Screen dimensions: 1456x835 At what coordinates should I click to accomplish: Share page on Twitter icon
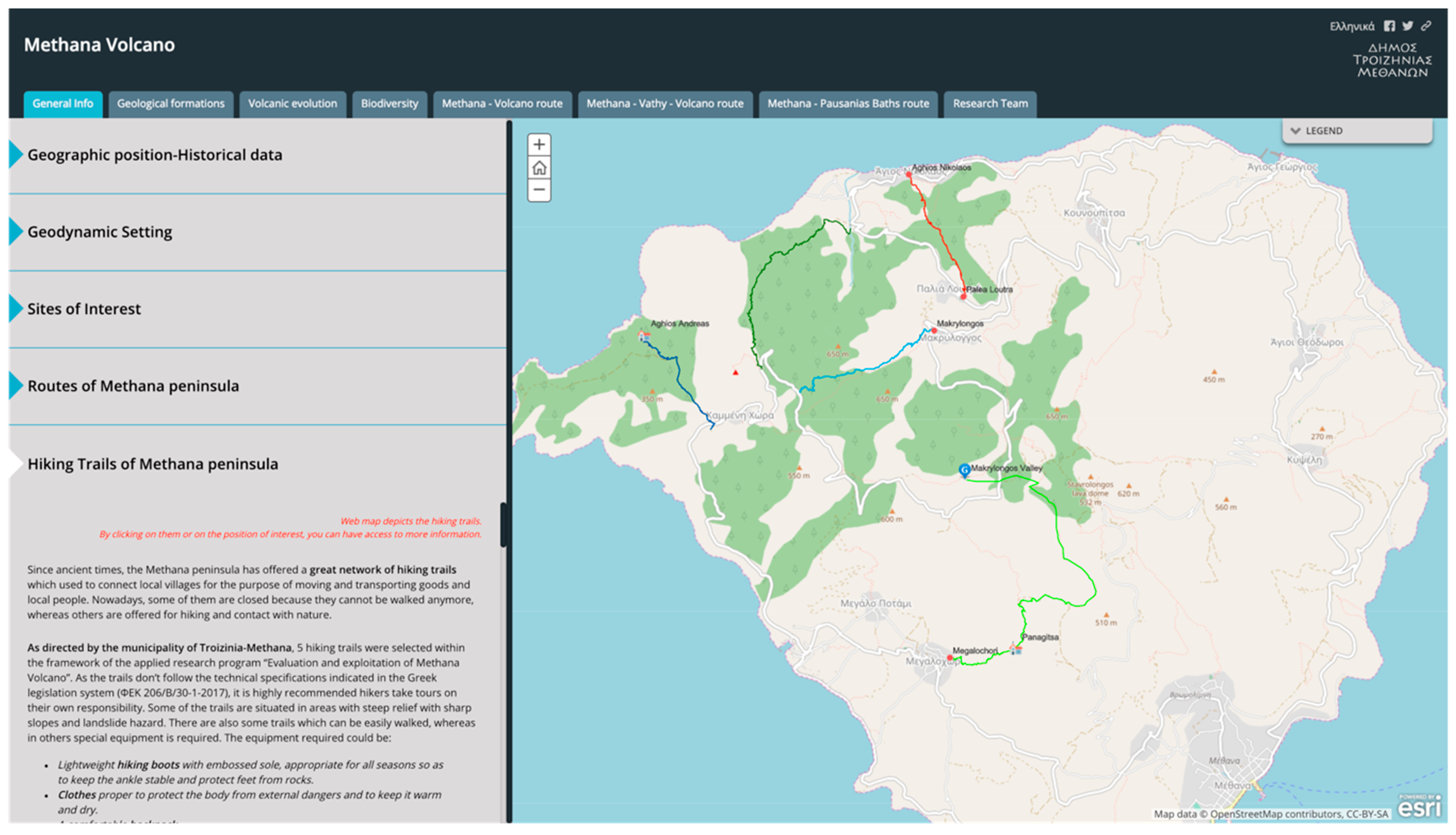point(1407,26)
